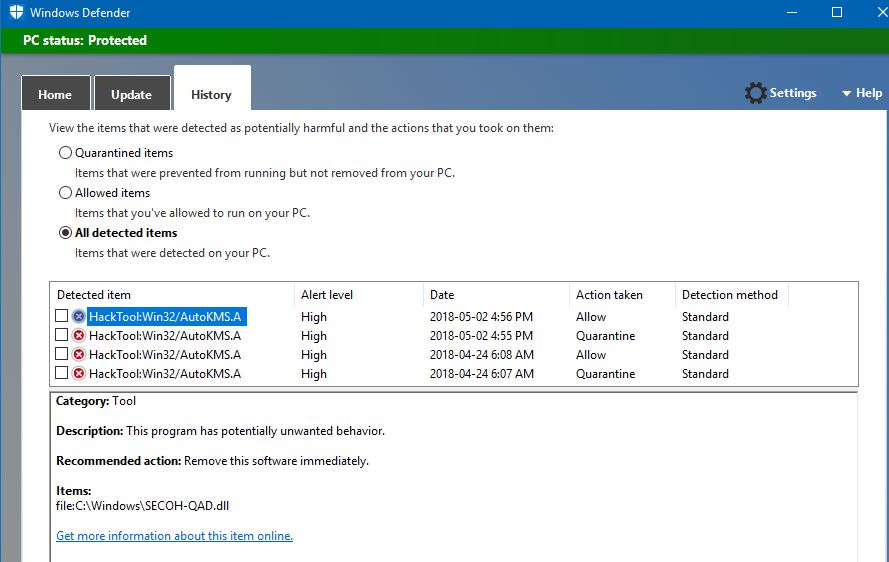Click the date 2018-05-02 4:55 PM
This screenshot has height=562, width=889.
481,336
